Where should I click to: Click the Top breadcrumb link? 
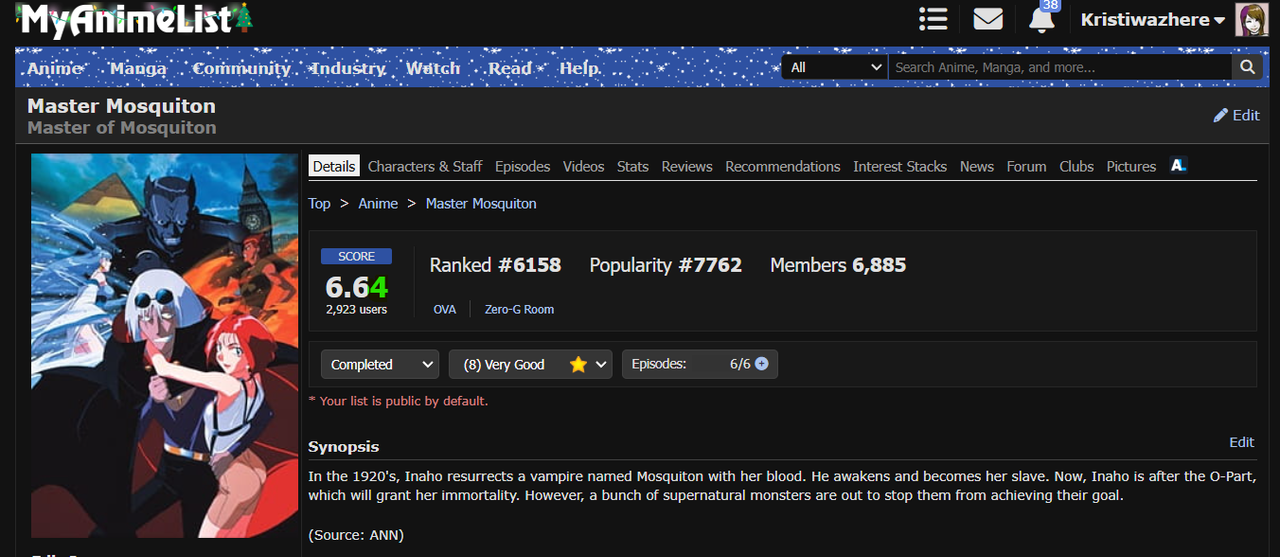[x=319, y=203]
